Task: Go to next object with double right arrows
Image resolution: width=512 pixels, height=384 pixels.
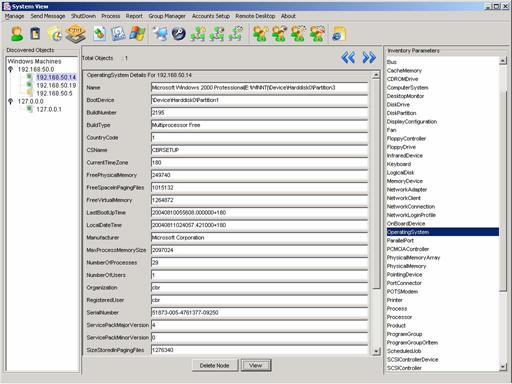Action: coord(369,58)
